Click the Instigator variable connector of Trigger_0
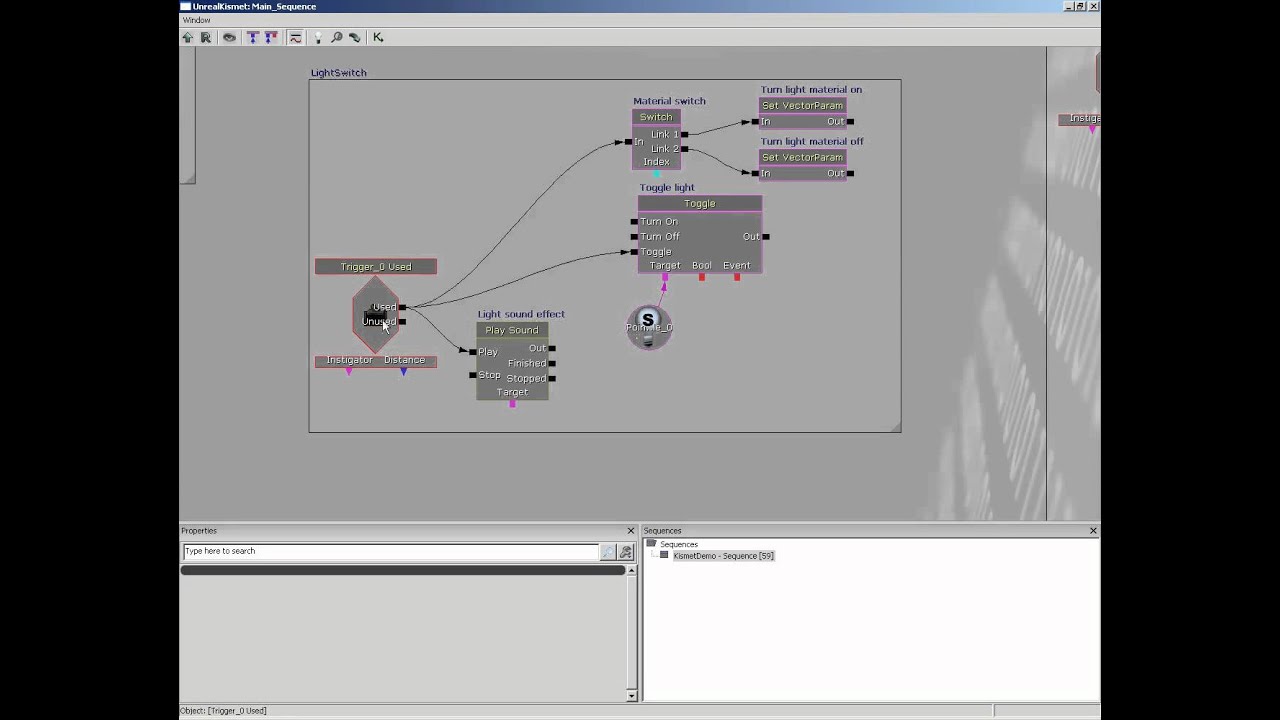The image size is (1280, 720). [x=349, y=372]
